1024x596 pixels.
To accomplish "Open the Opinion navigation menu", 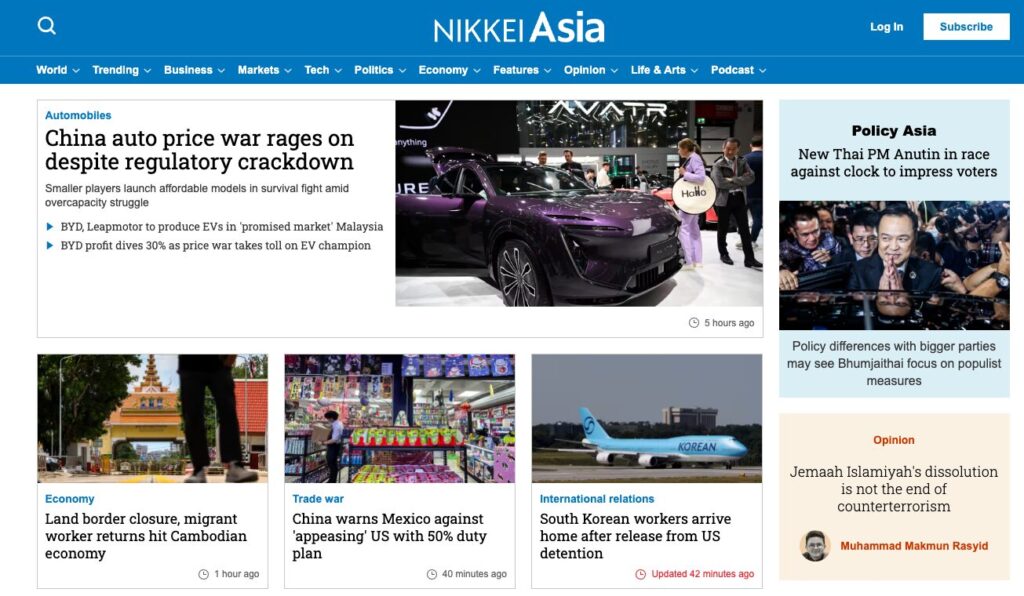I will coord(590,70).
